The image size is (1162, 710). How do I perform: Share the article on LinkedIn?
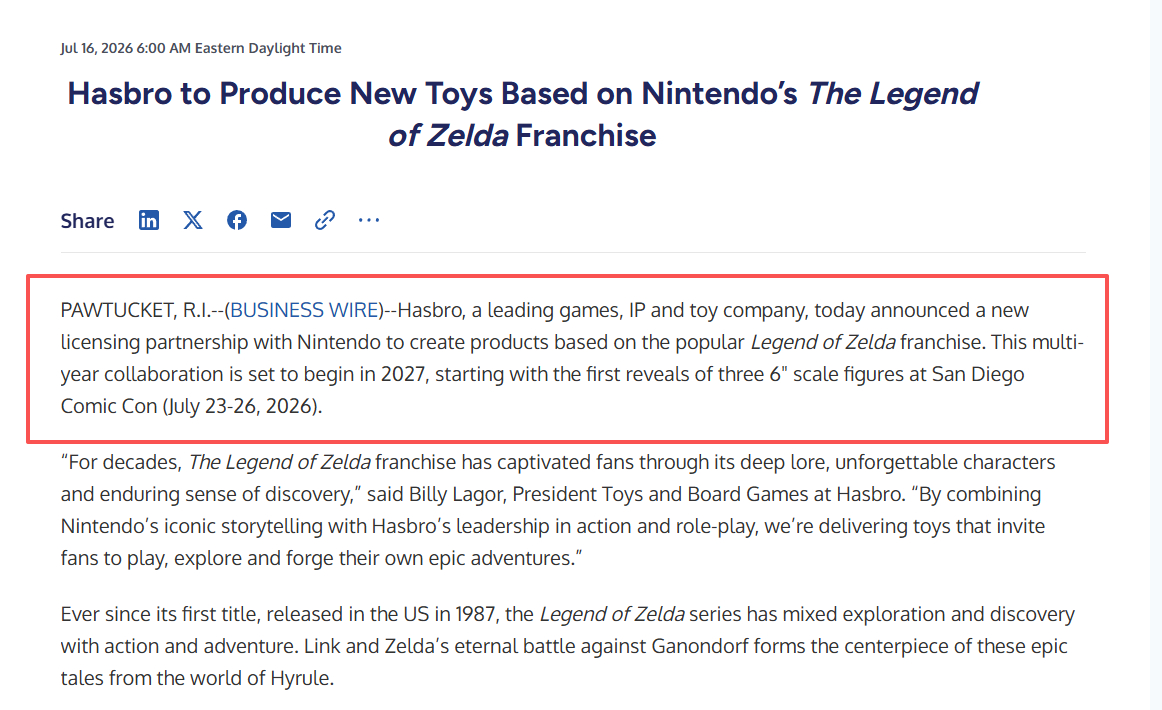[148, 220]
